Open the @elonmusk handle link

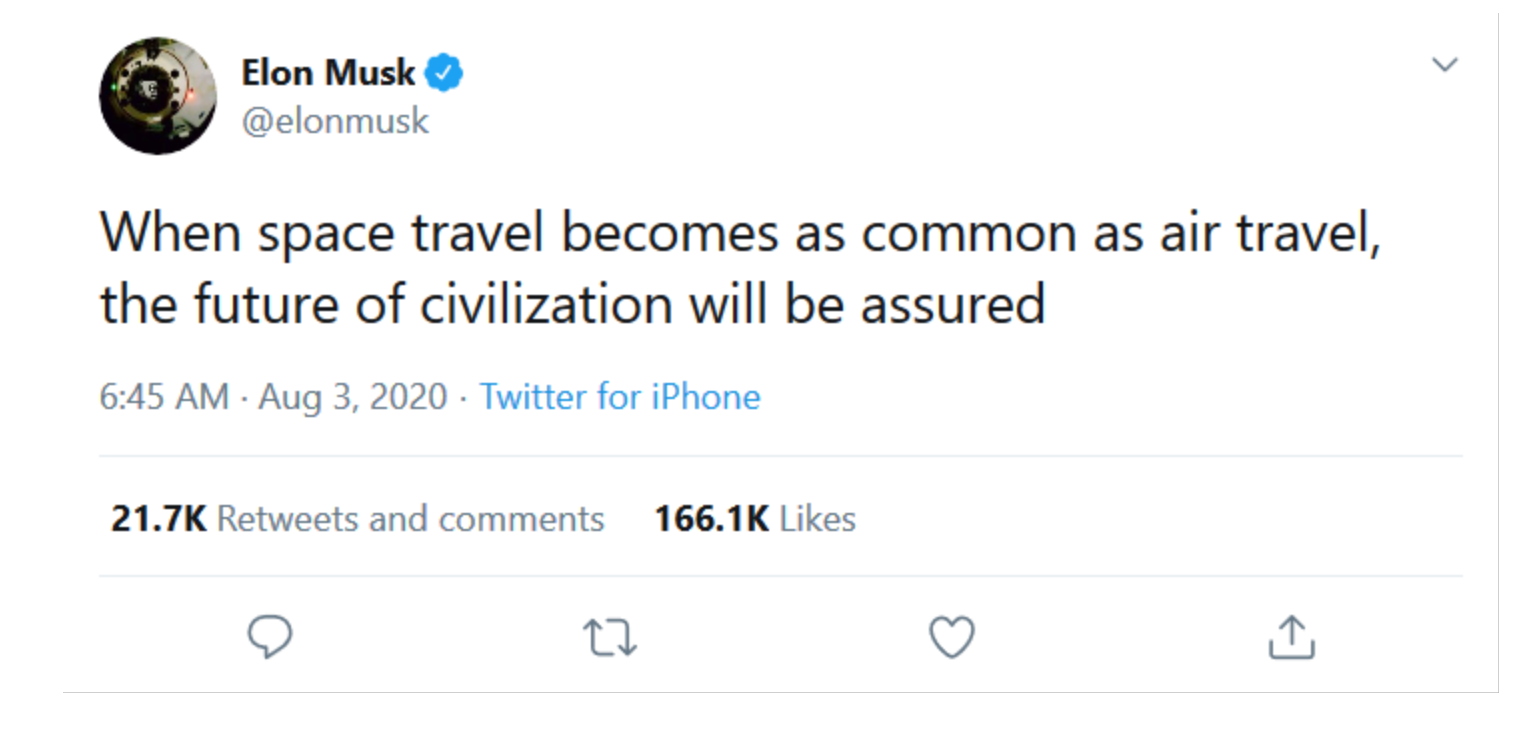(335, 121)
